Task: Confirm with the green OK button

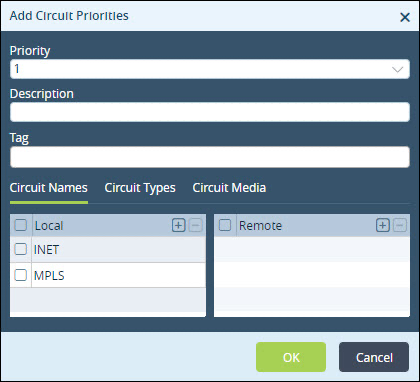Action: pos(291,357)
